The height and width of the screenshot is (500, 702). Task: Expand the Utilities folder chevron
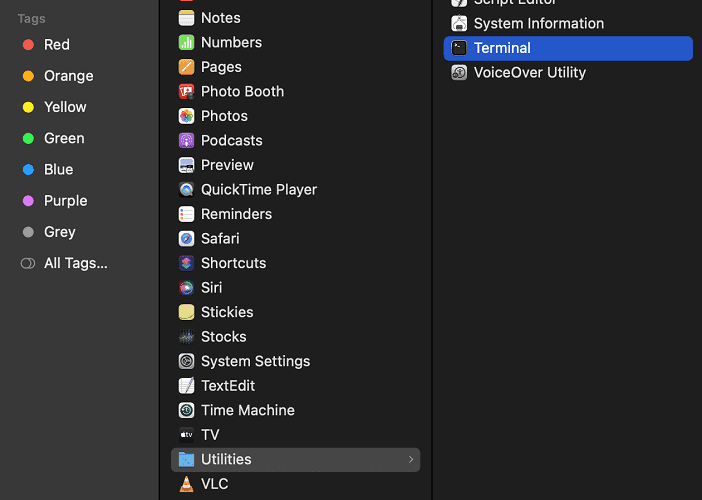410,460
